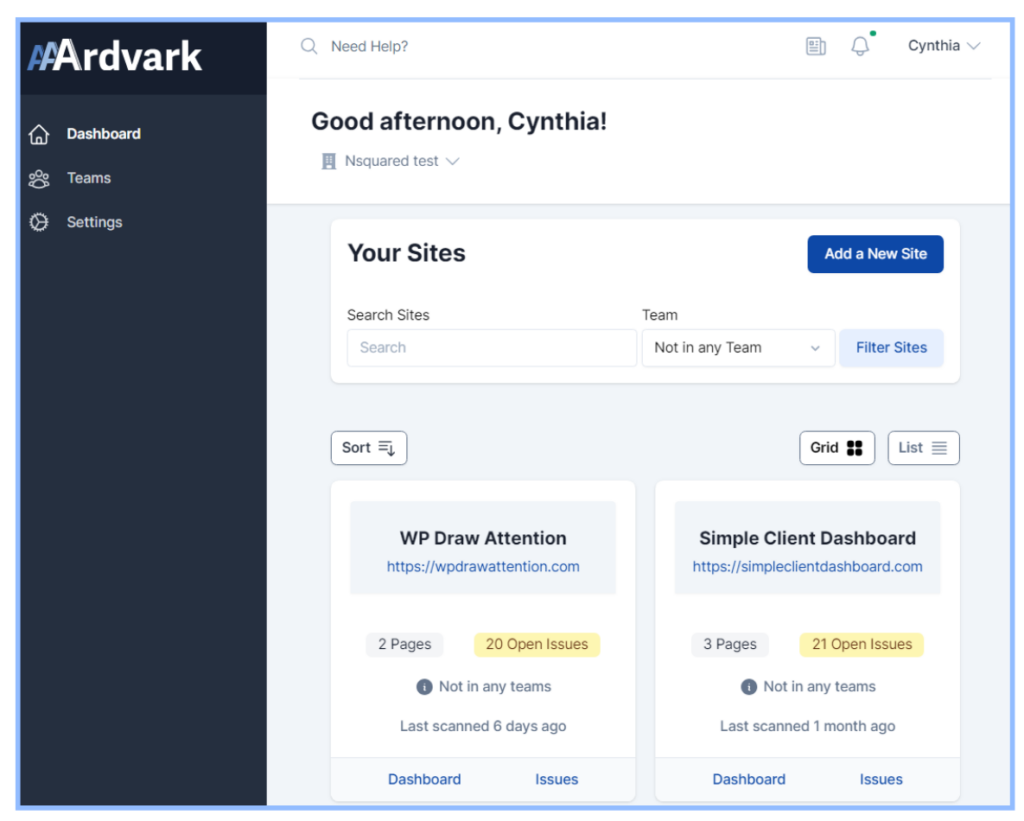Open the wpdrawattention.com link

[x=483, y=566]
